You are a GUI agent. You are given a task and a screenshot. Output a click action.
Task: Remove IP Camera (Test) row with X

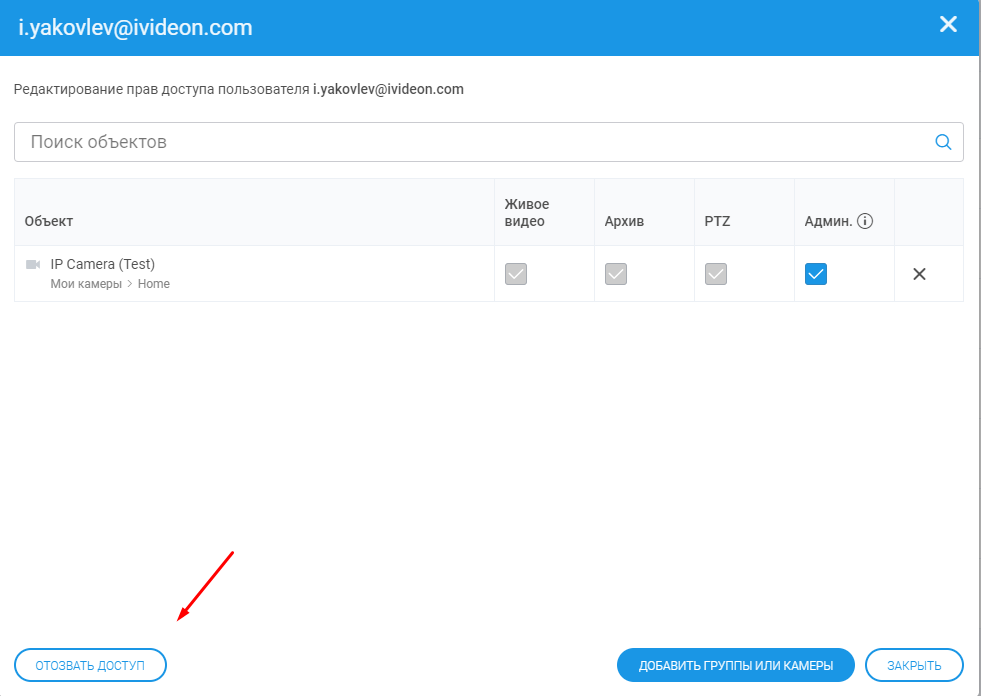[919, 274]
